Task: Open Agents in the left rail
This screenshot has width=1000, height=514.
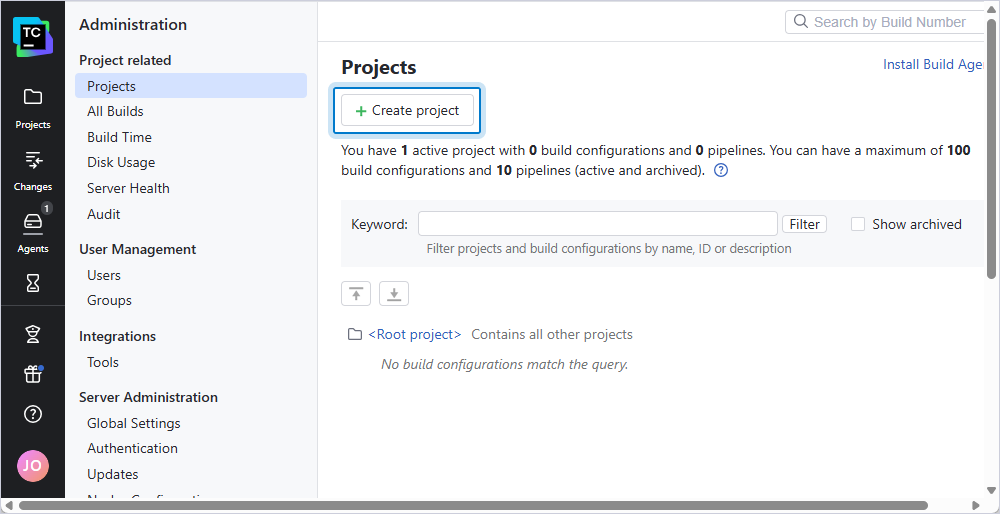Action: (x=33, y=232)
